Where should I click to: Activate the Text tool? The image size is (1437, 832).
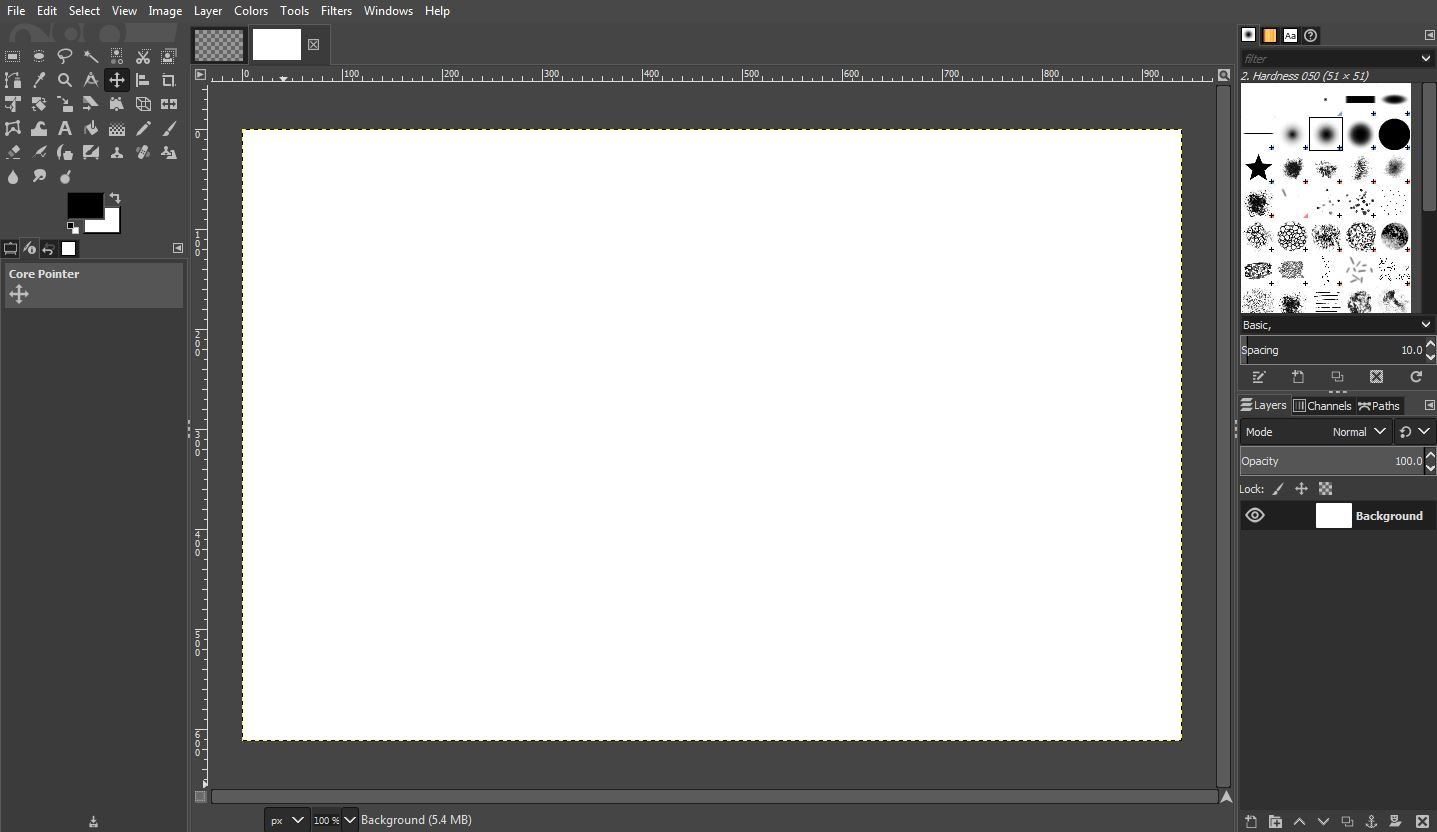[x=65, y=128]
